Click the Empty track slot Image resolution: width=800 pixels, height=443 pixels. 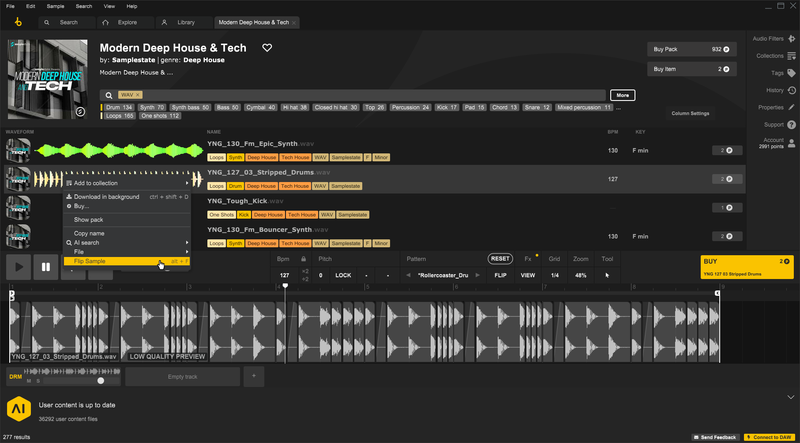(x=182, y=377)
